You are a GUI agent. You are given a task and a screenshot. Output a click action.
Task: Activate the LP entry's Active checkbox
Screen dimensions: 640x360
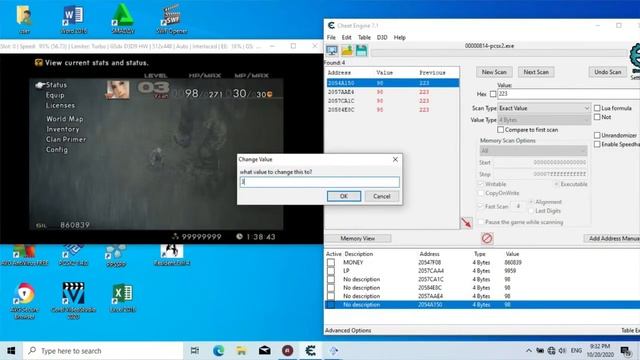331,271
